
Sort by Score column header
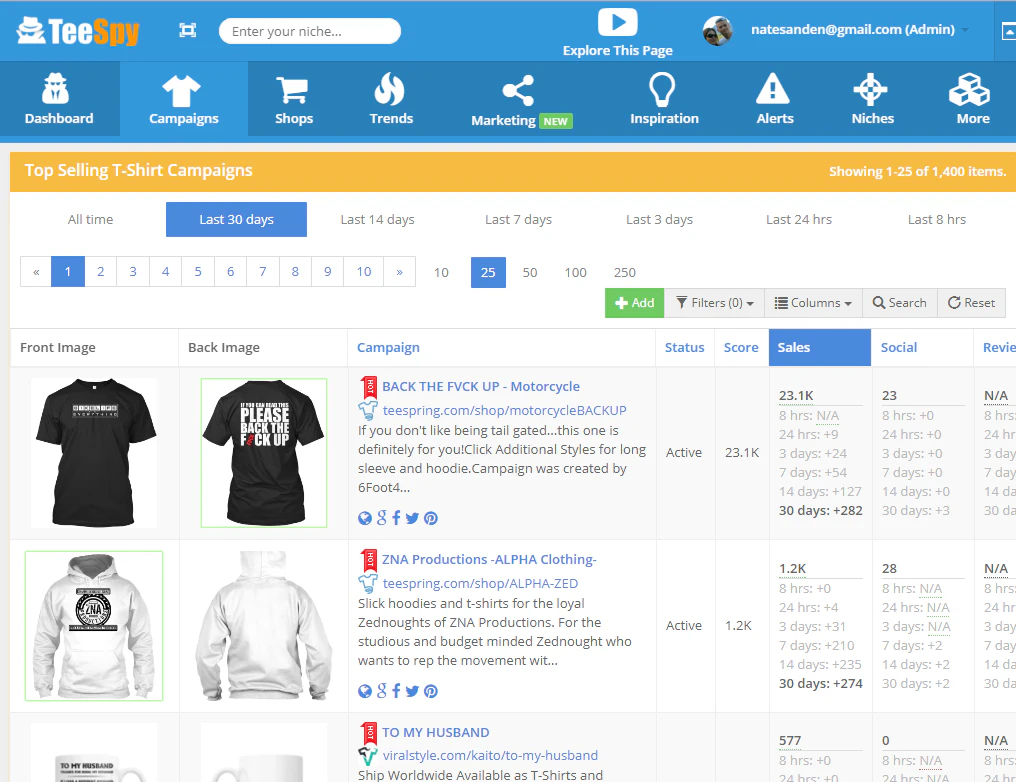tap(741, 347)
